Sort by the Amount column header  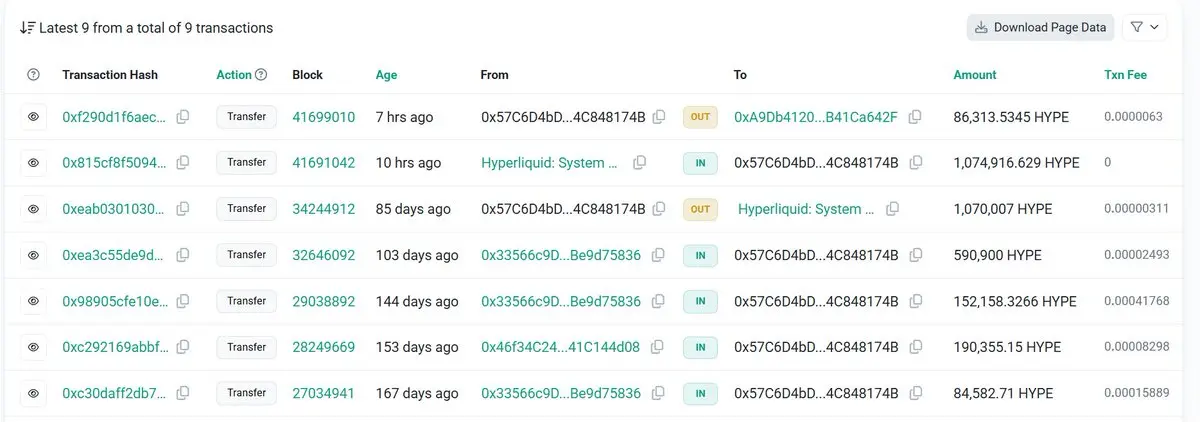click(x=975, y=75)
